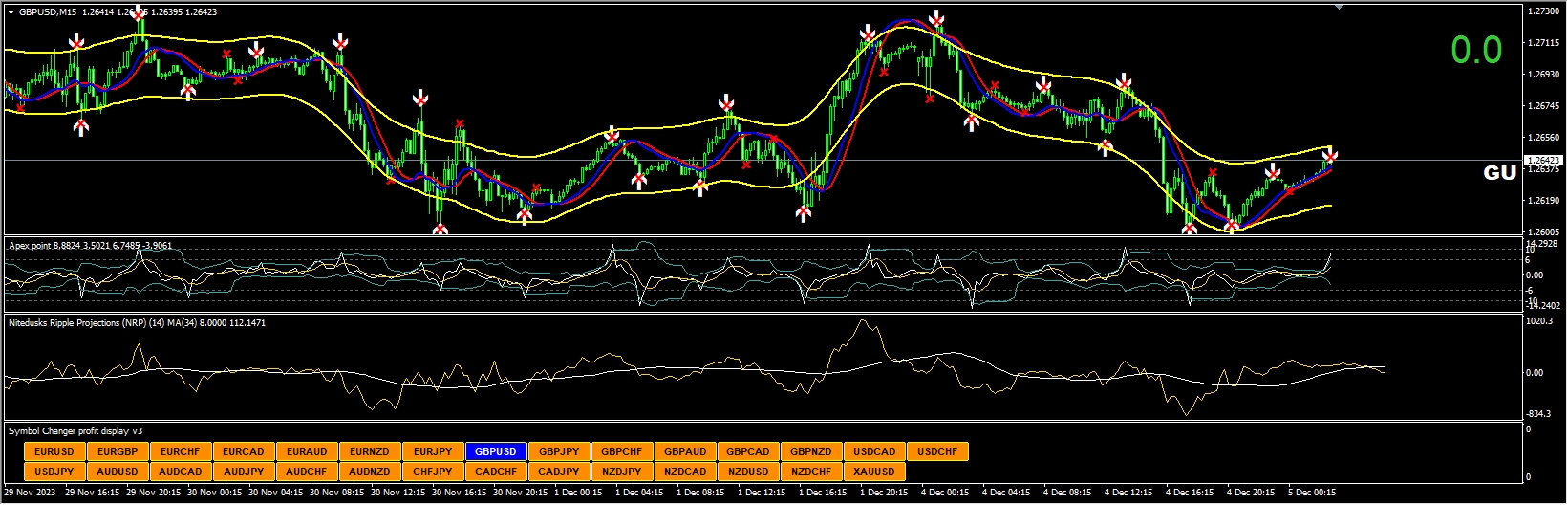1568x505 pixels.
Task: Switch to USDJPY symbol
Action: click(x=54, y=472)
